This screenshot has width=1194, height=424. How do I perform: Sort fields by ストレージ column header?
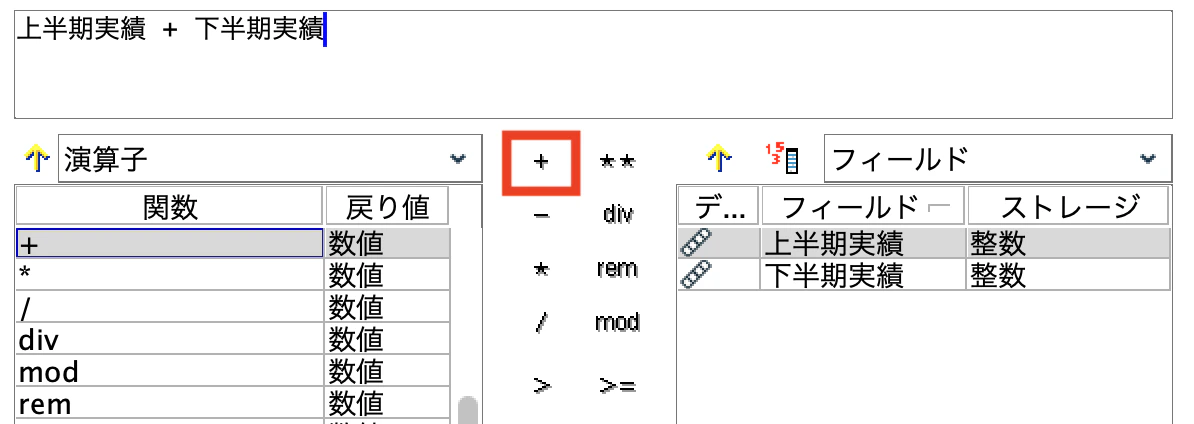coord(1068,206)
